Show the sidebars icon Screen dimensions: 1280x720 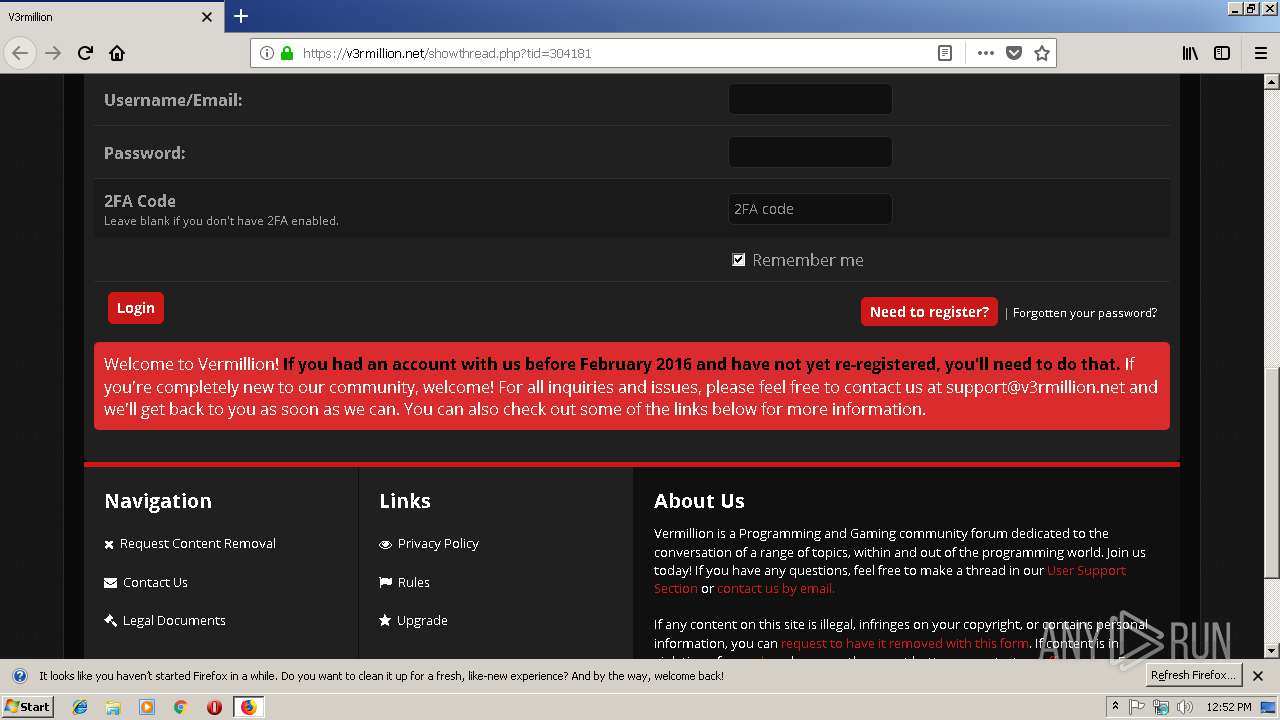1222,53
